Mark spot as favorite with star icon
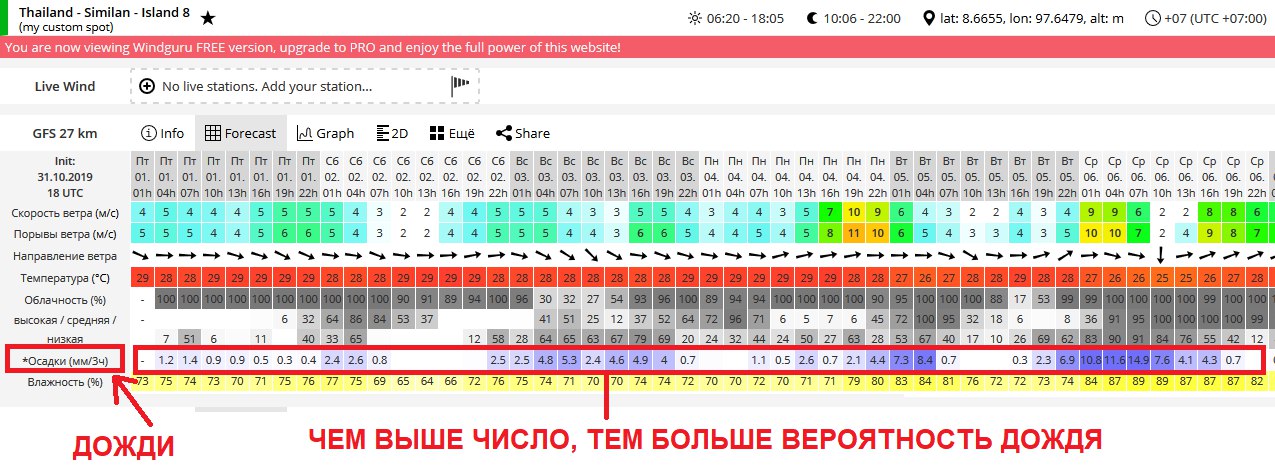This screenshot has height=476, width=1275. point(208,18)
